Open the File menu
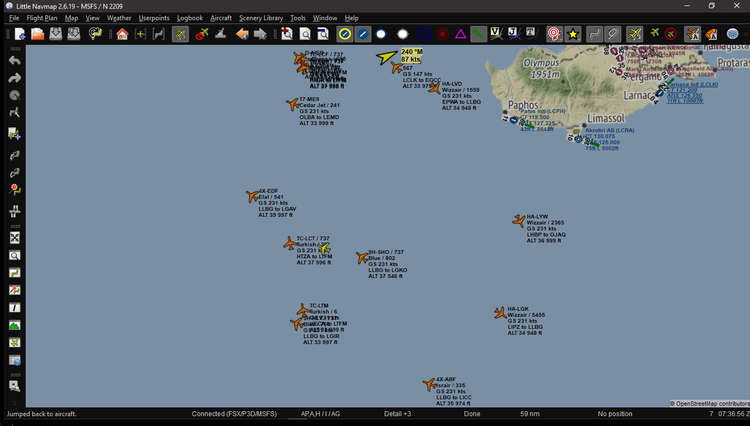 point(14,18)
